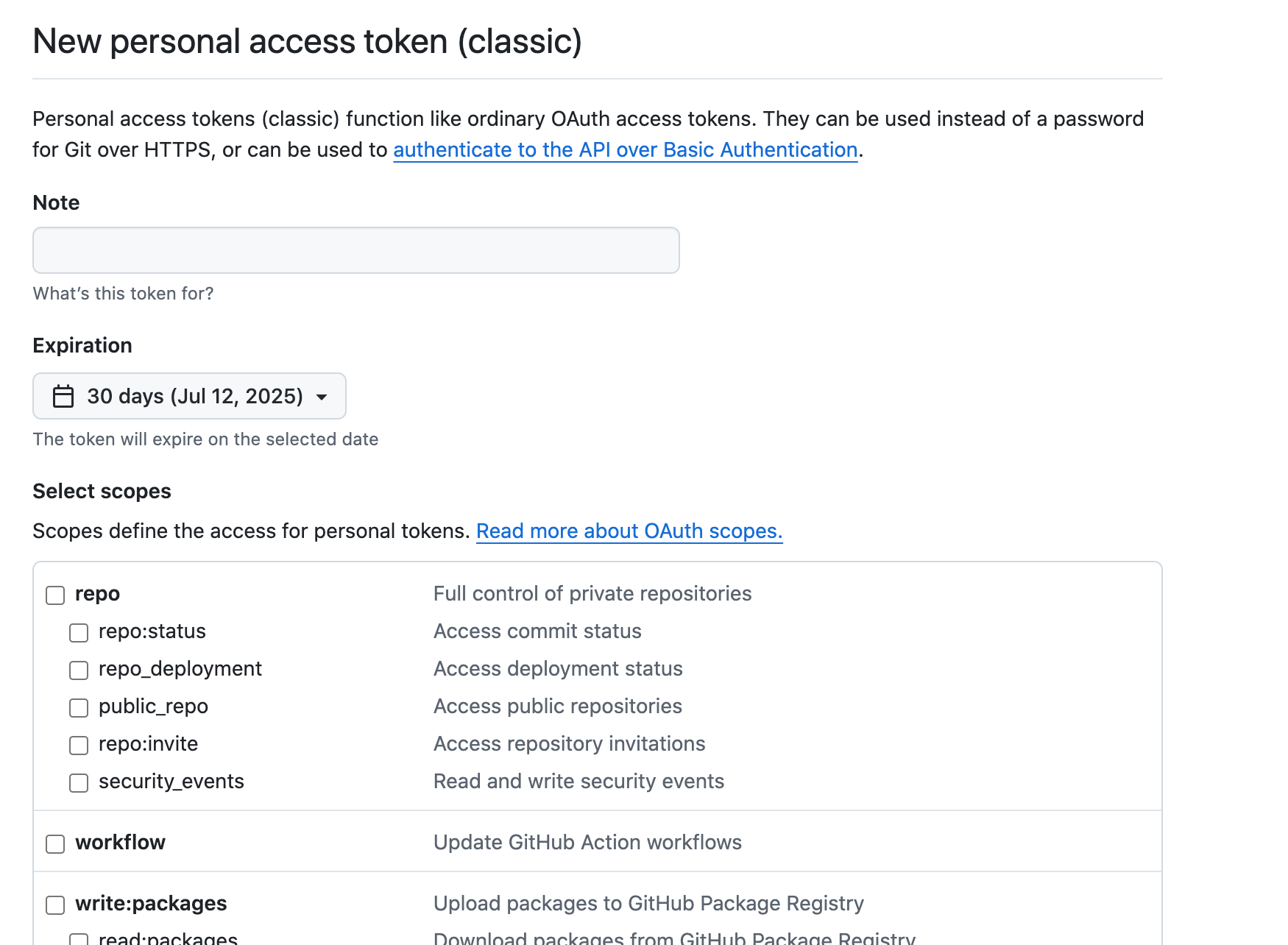Click the security_events label text
The image size is (1288, 945).
point(171,781)
